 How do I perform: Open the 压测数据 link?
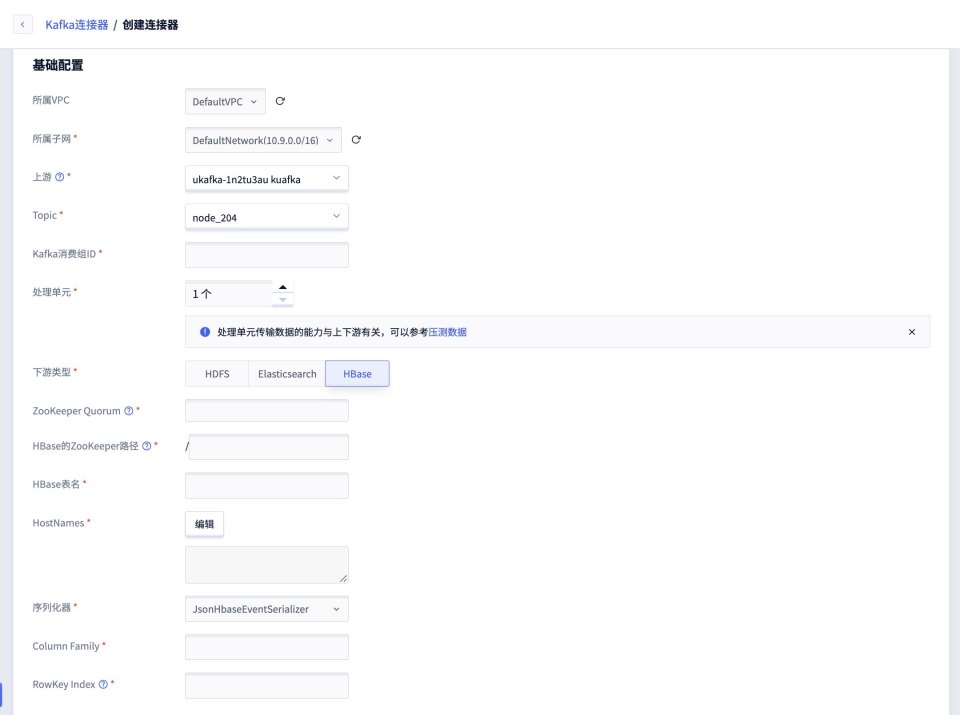pyautogui.click(x=447, y=332)
